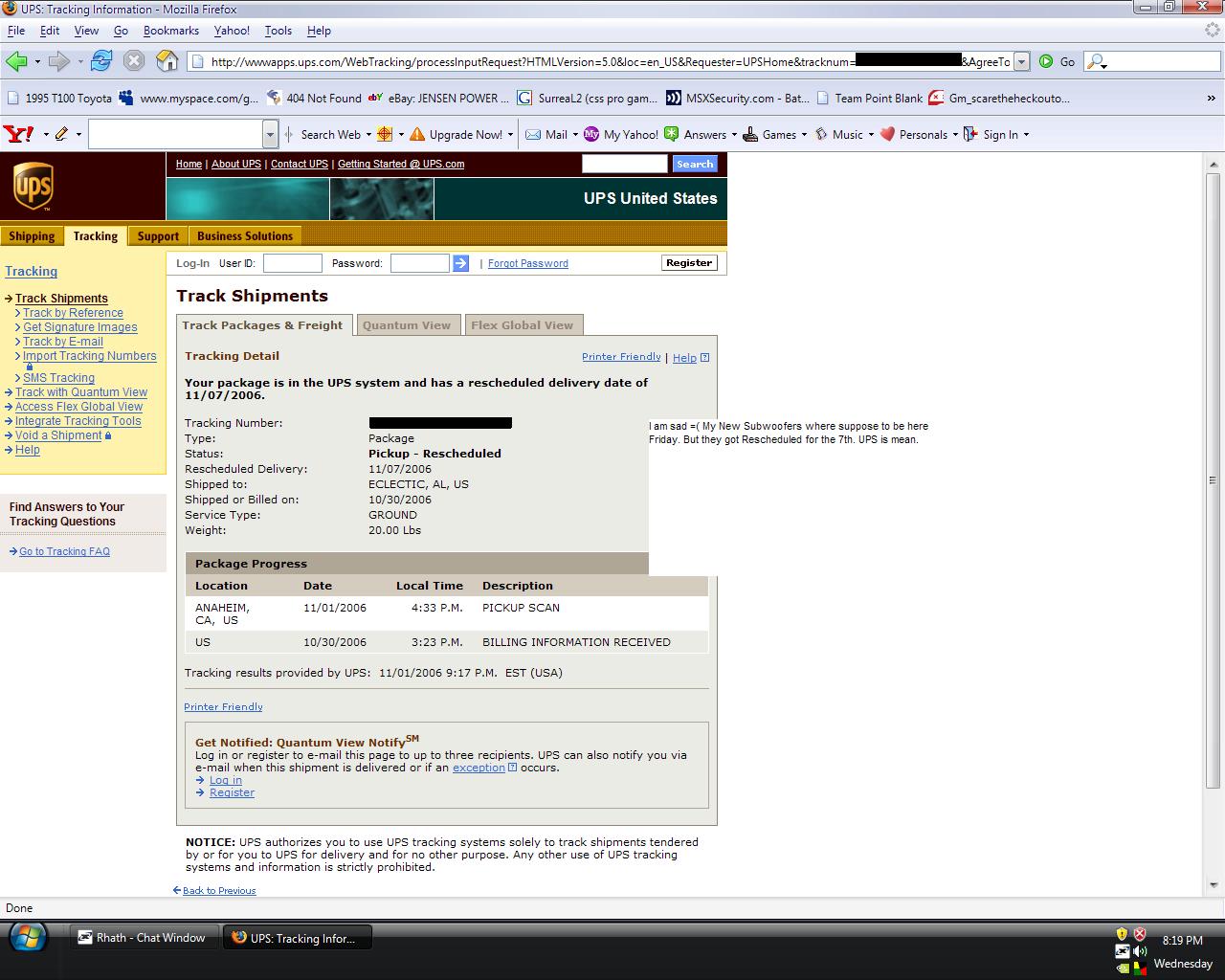Switch to the Support tab
Screen dimensions: 1225x980
158,236
